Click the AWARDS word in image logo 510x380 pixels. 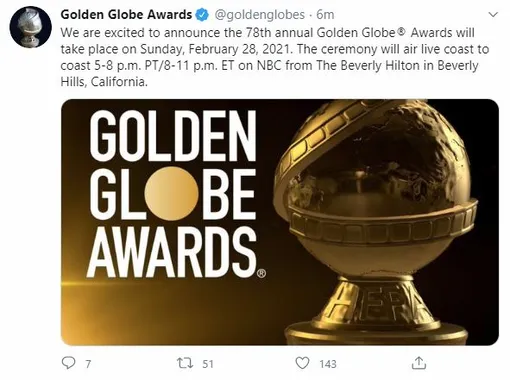coord(171,252)
